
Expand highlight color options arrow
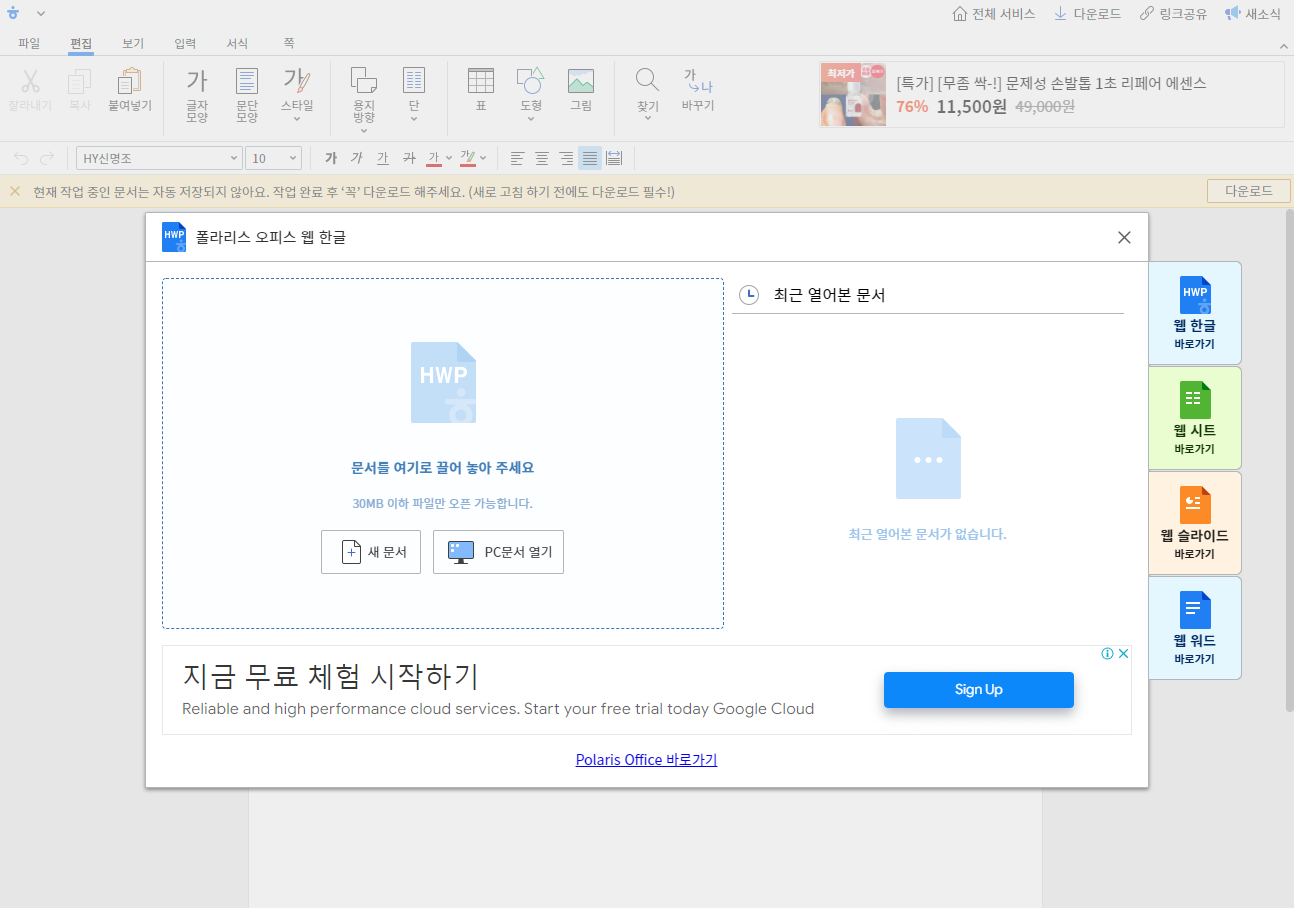click(x=483, y=158)
